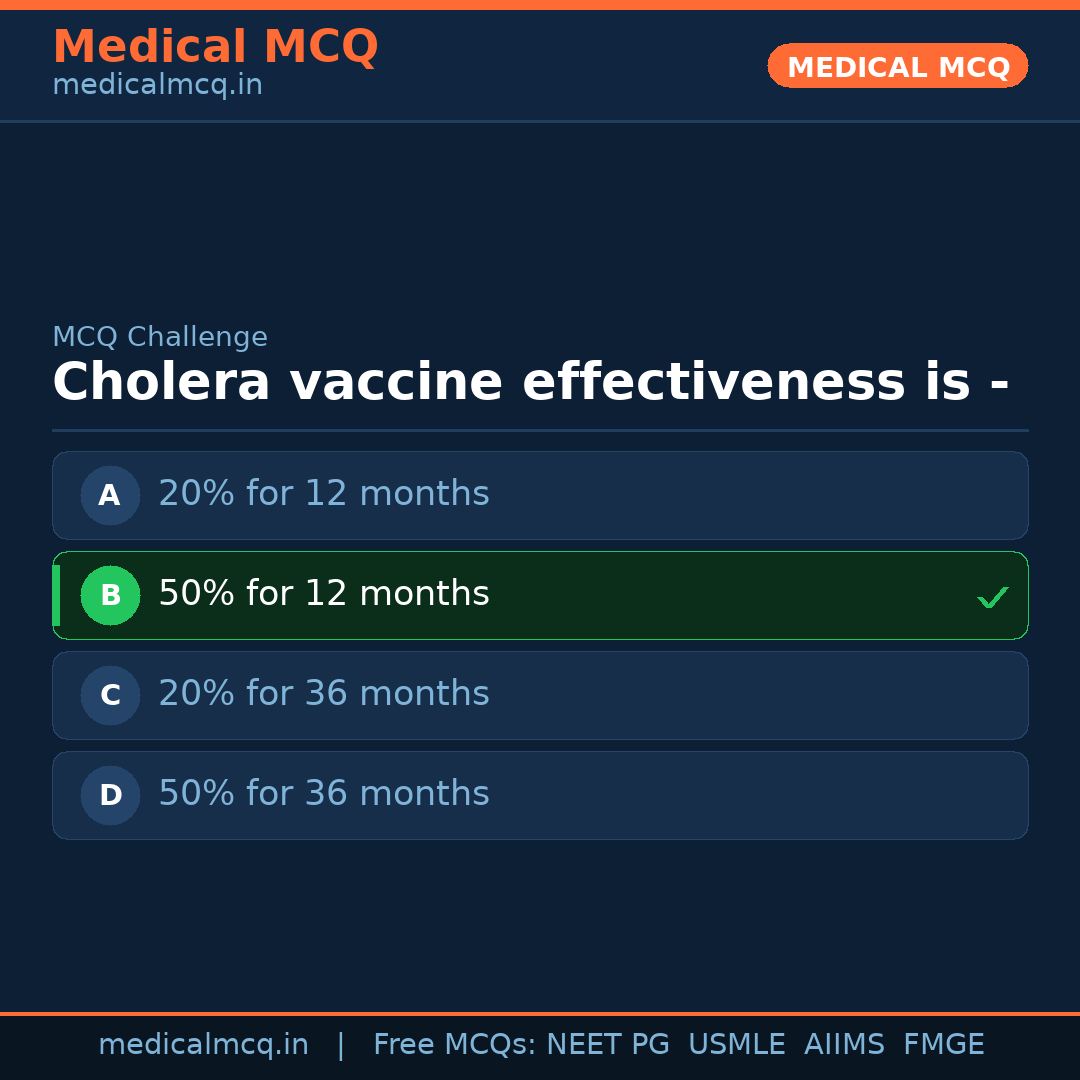Choose answer text "20% for 36 months"

324,694
